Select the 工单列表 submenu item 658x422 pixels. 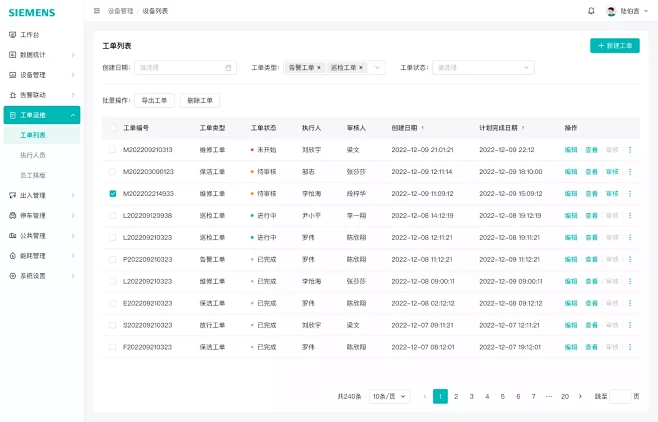42,135
